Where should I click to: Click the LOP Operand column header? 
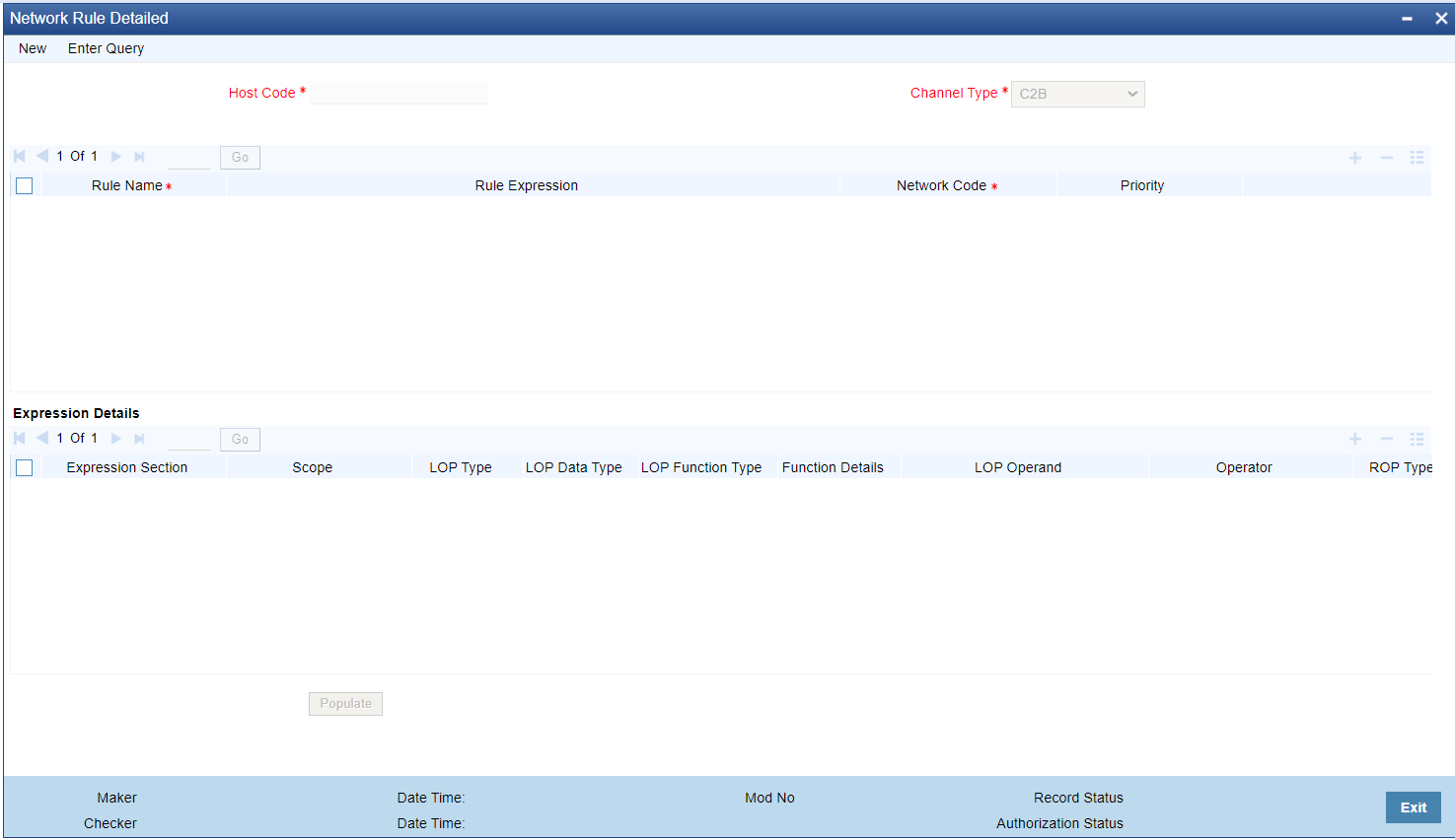tap(1018, 467)
